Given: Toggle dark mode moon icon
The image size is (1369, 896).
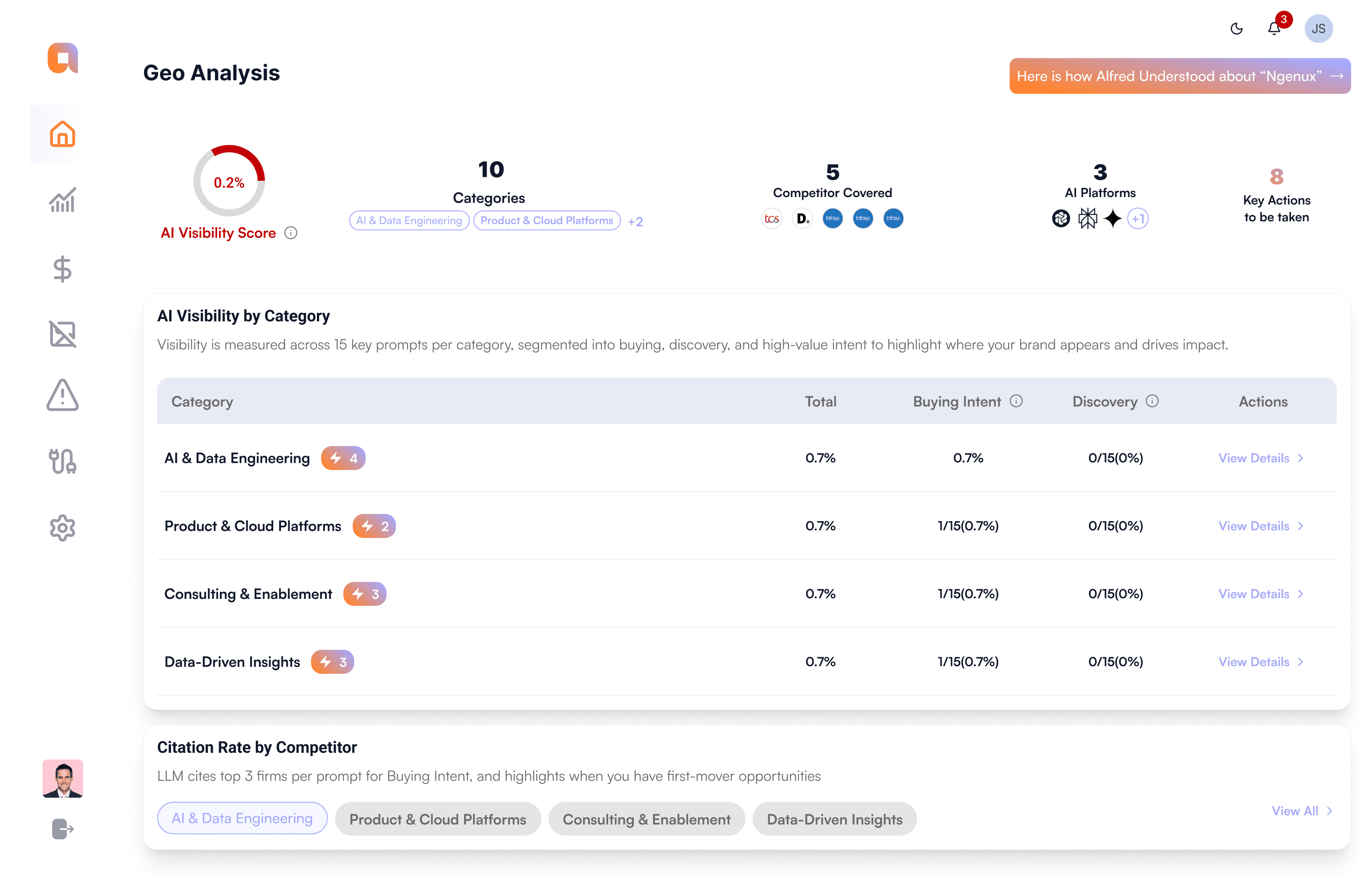Looking at the screenshot, I should point(1236,28).
